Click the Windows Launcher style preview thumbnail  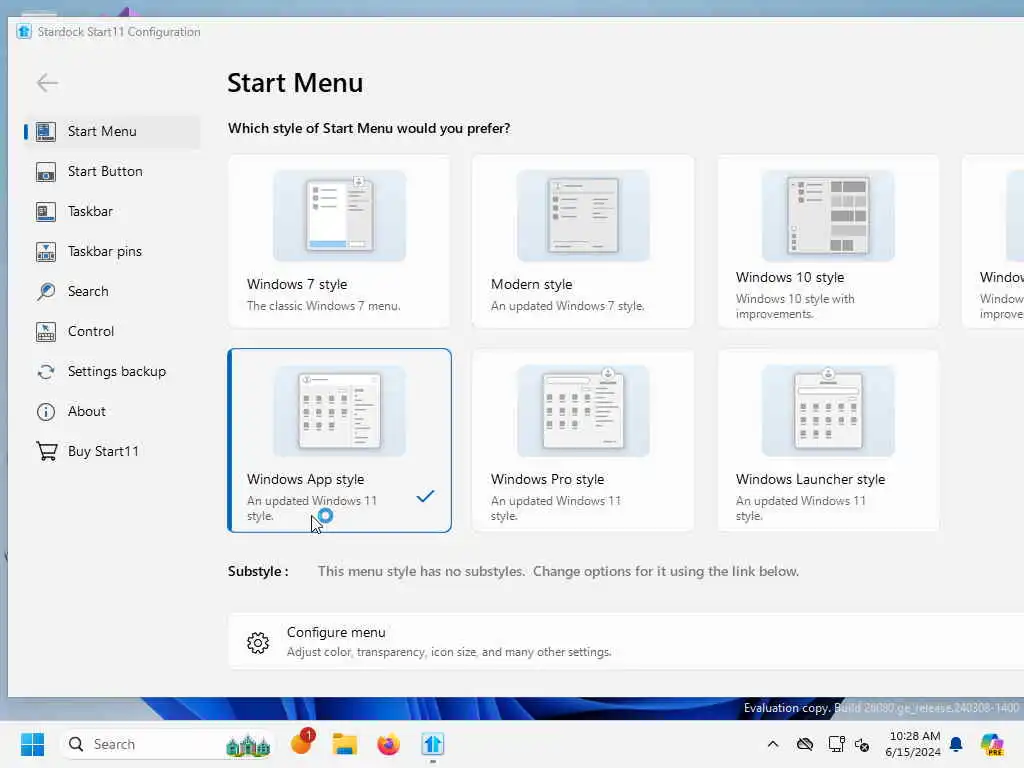[x=828, y=411]
